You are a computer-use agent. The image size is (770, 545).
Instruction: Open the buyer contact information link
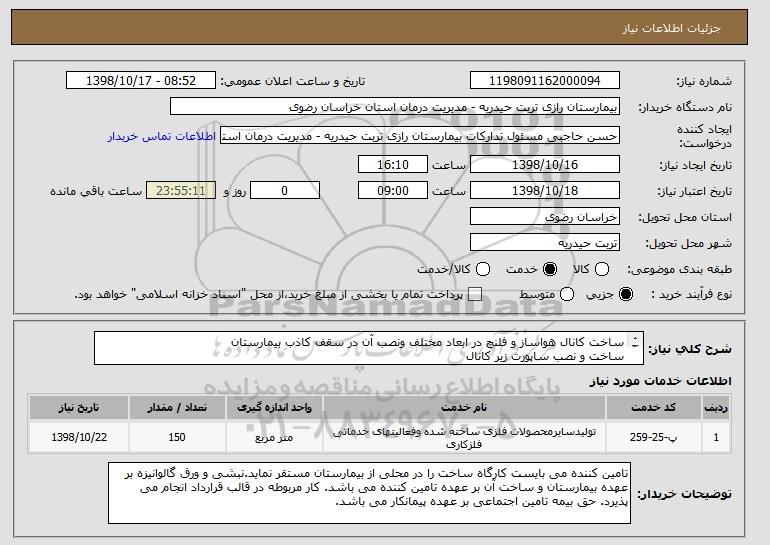tap(162, 136)
